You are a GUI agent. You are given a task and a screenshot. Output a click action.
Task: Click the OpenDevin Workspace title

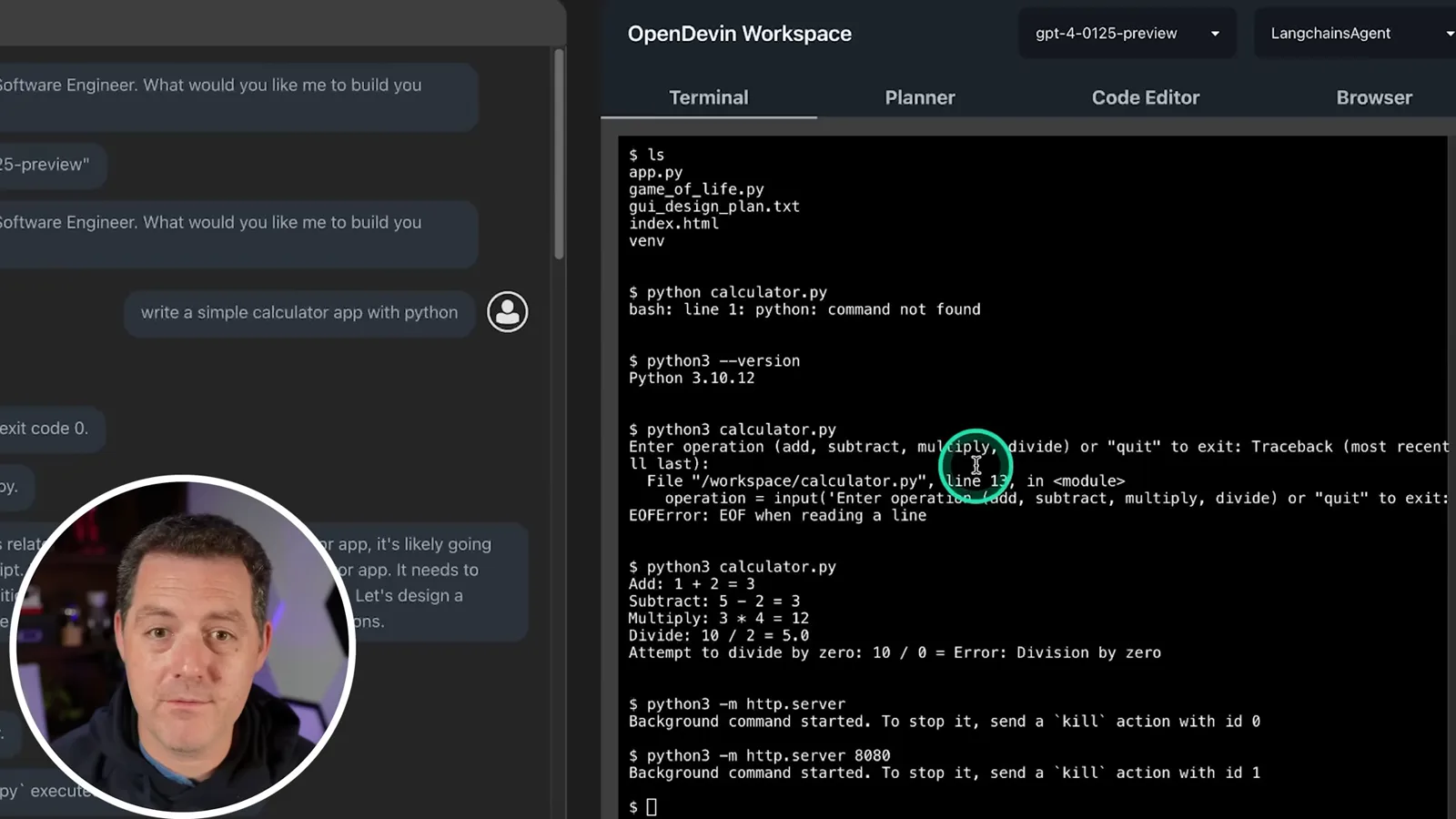pos(739,34)
